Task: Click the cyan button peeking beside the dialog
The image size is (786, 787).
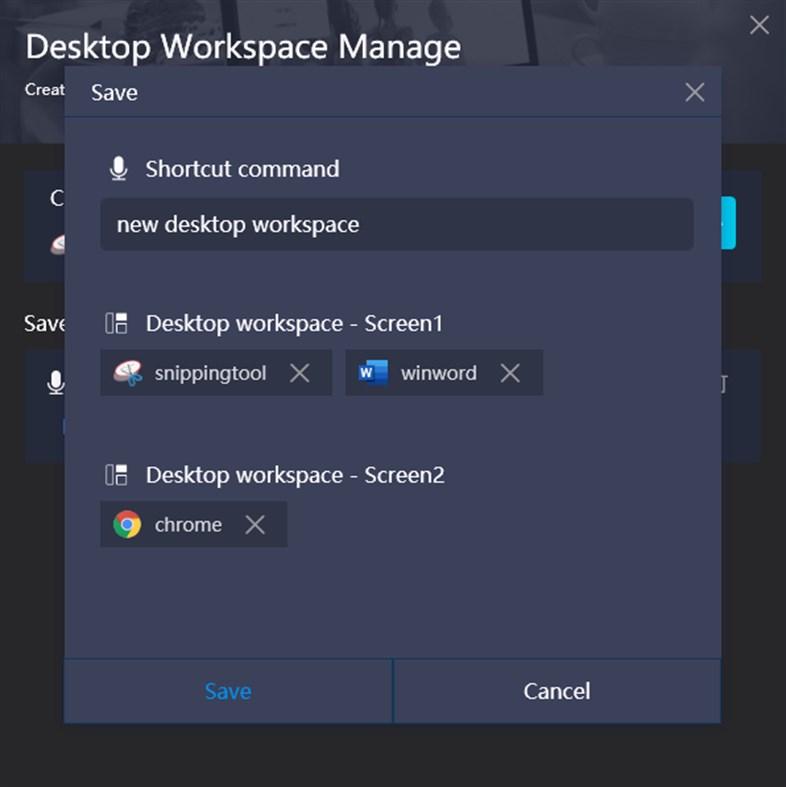Action: (x=729, y=223)
